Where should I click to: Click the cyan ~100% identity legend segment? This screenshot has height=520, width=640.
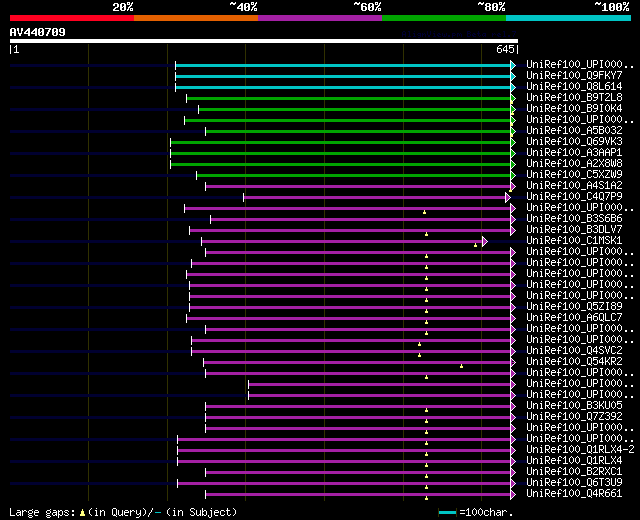tap(569, 18)
